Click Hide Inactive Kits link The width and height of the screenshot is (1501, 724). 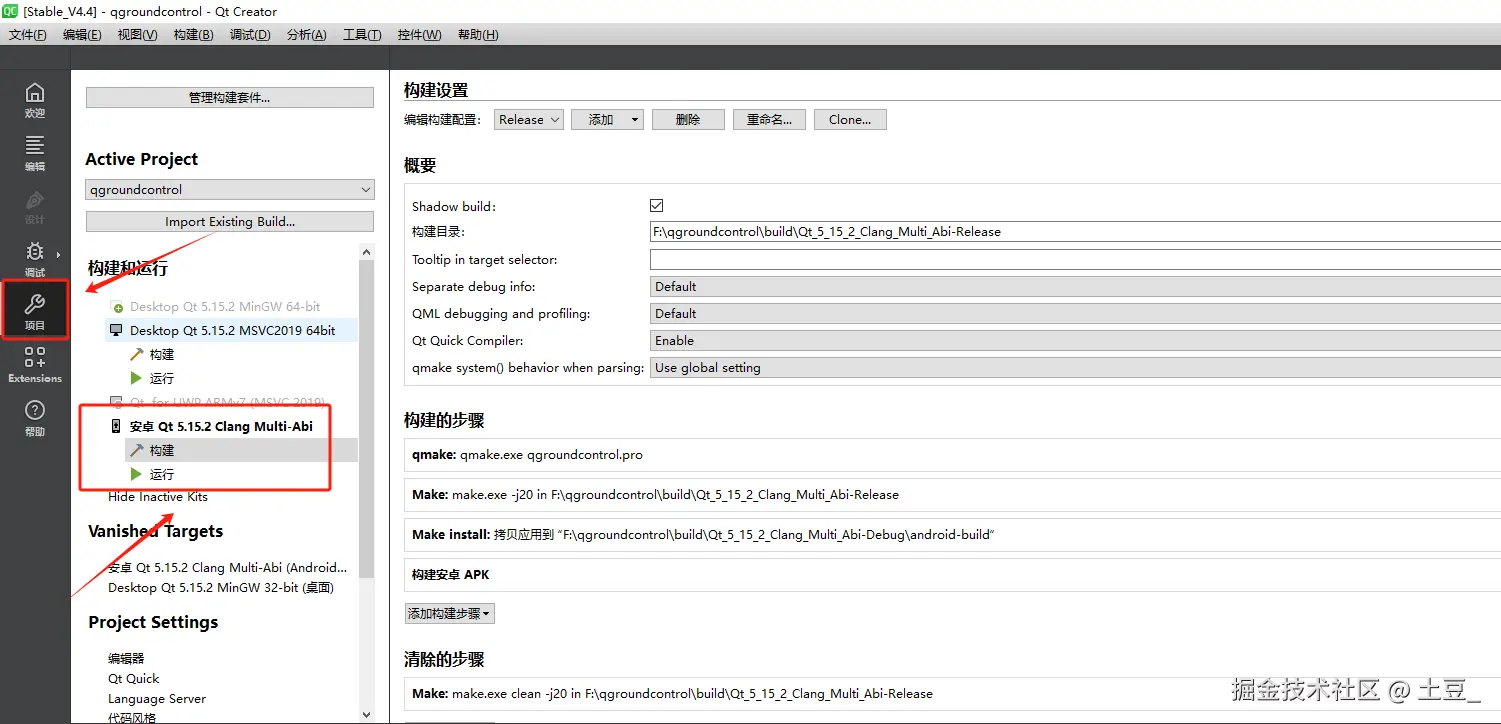(x=158, y=497)
